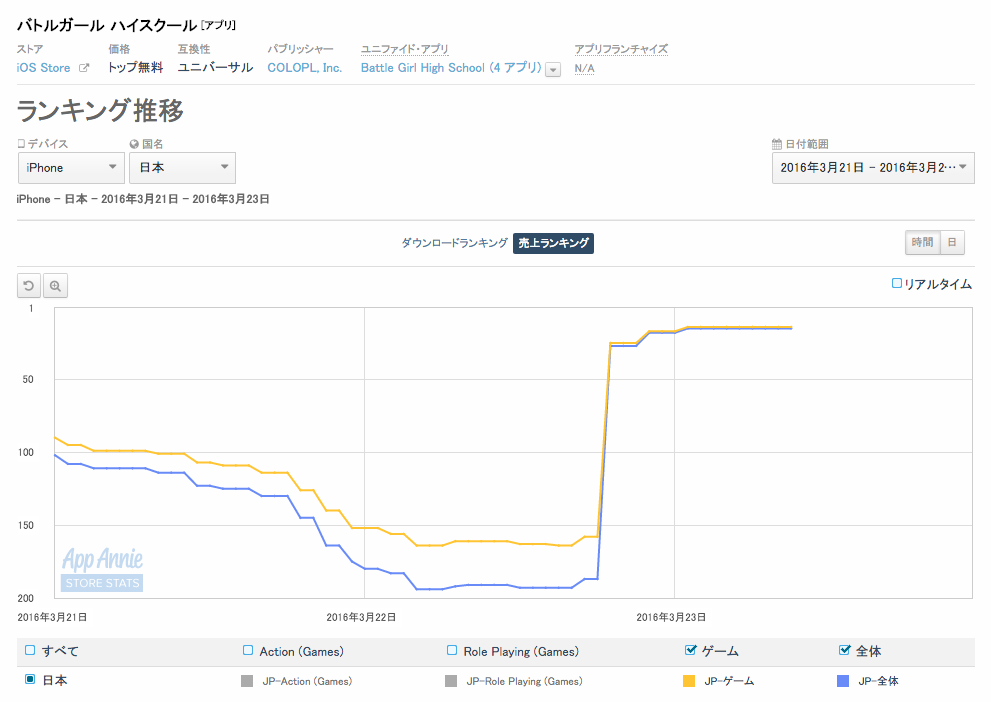This screenshot has width=991, height=702.
Task: Click the JP-Role Playing (Games) legend label
Action: click(x=525, y=681)
